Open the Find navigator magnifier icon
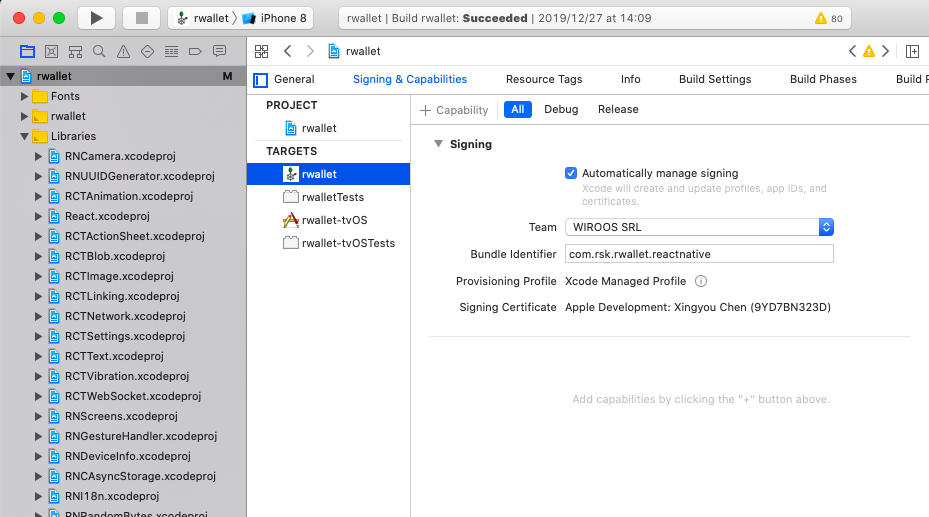 point(99,52)
